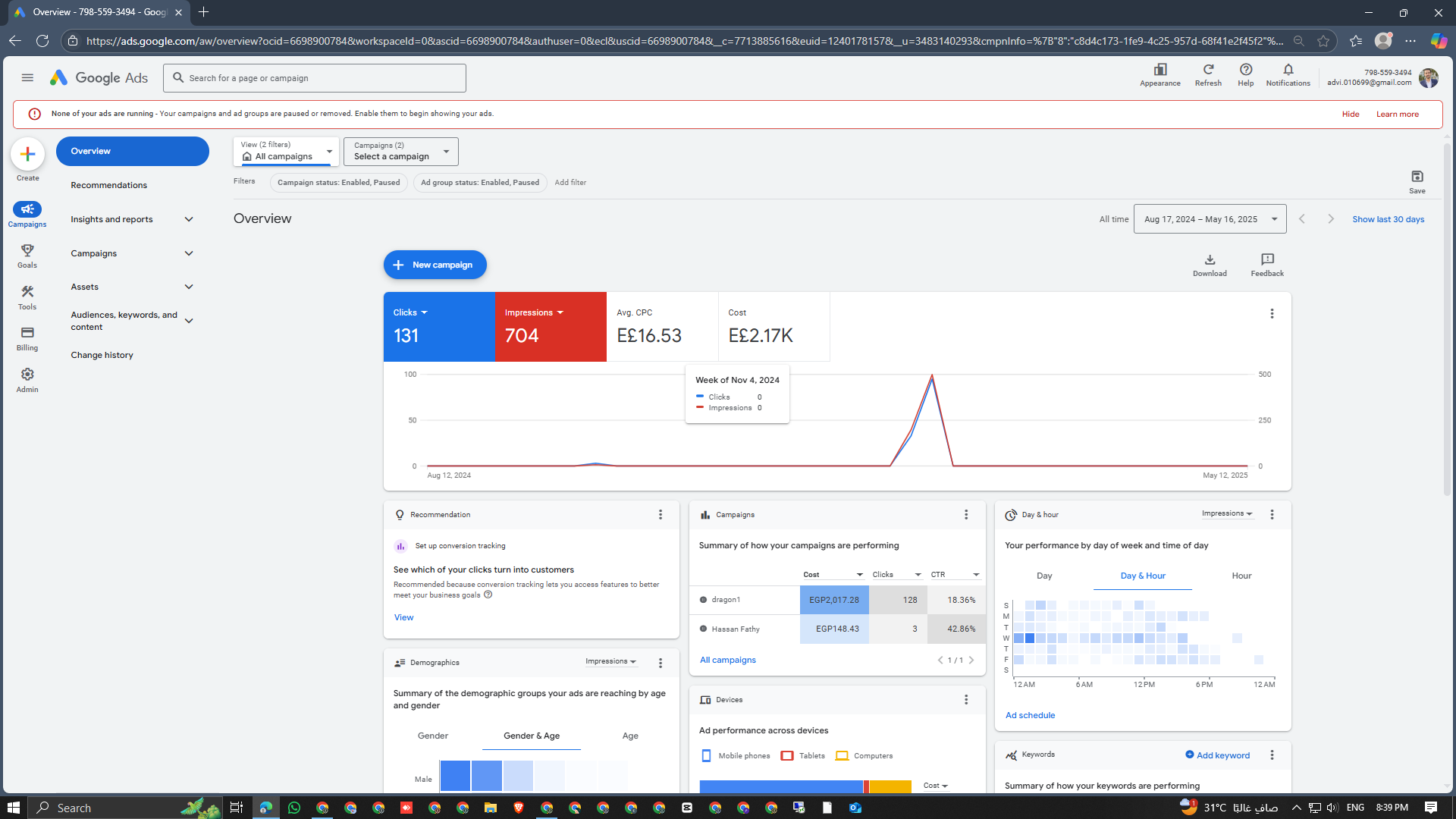Click the page or campaign search box
The image size is (1456, 819).
pyautogui.click(x=314, y=77)
